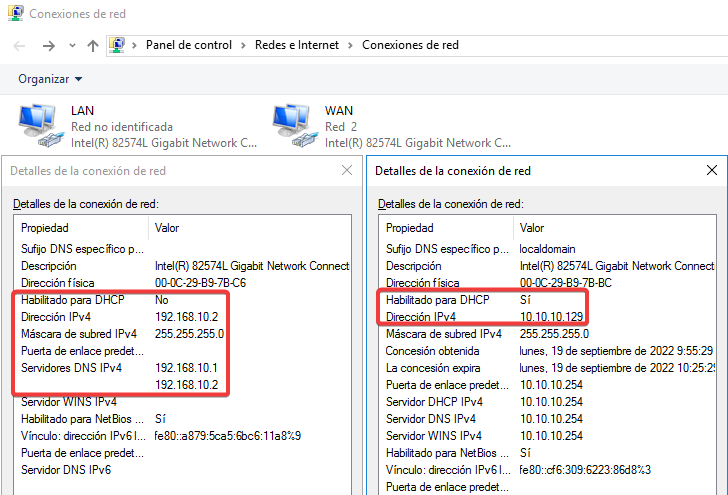Navigate to Panel de control breadcrumb
This screenshot has height=495, width=728.
coord(188,45)
